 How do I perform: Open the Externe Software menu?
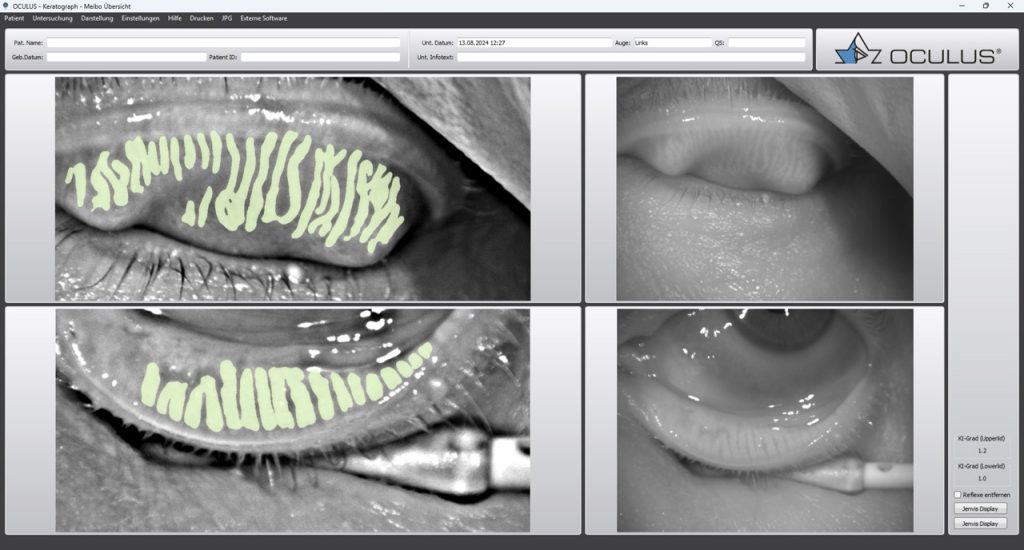click(x=263, y=18)
